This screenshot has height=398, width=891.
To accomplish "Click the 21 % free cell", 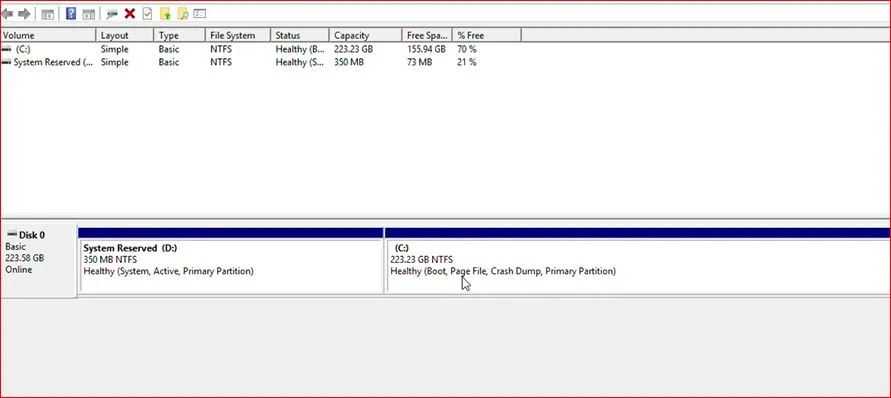I will point(467,63).
